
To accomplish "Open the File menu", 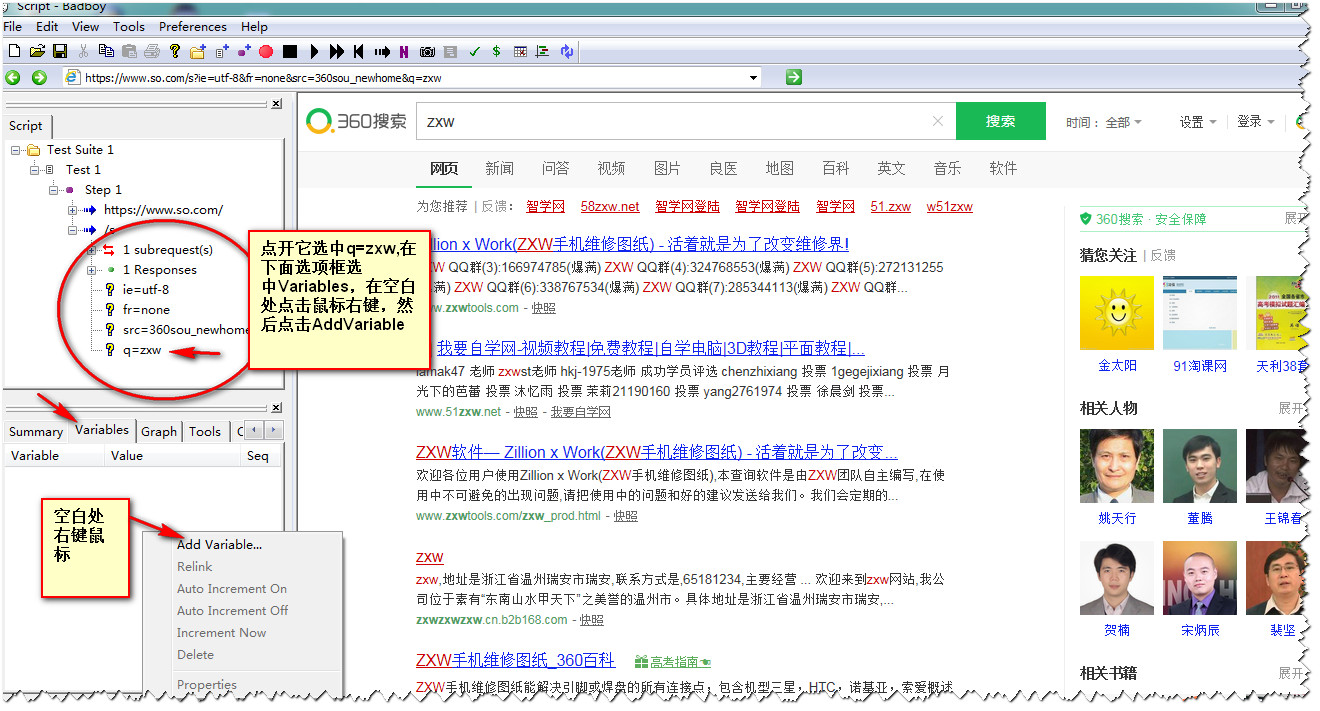I will pyautogui.click(x=13, y=27).
